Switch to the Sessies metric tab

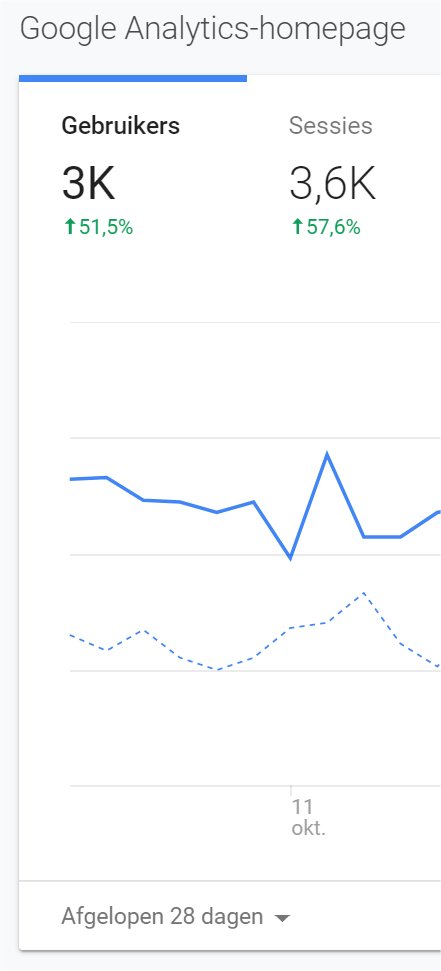pos(344,175)
